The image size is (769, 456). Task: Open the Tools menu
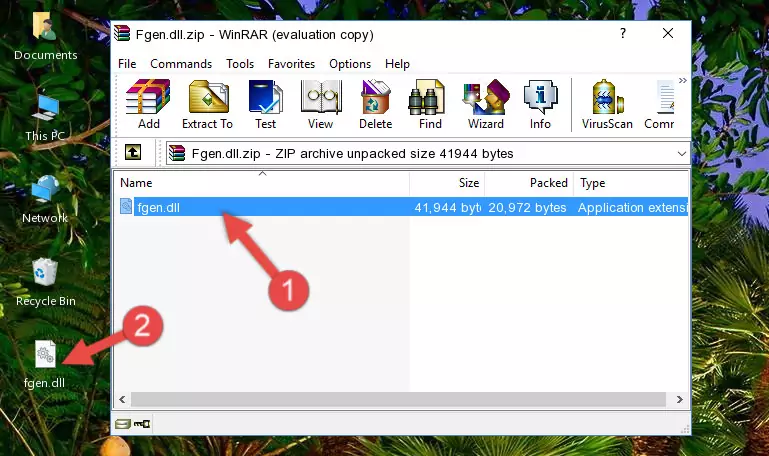pos(240,64)
